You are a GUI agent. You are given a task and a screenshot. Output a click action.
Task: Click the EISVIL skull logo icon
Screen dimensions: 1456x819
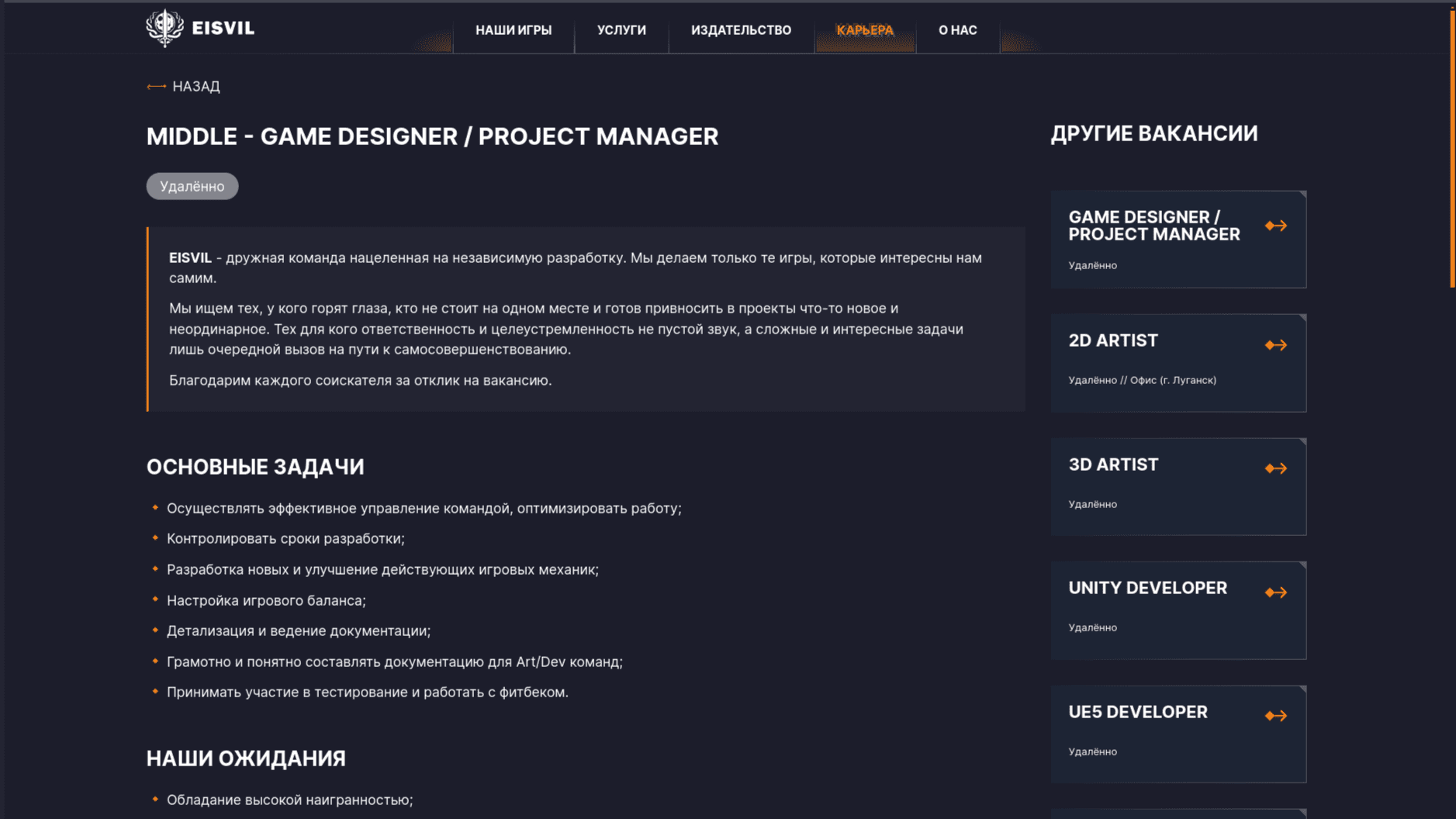pos(164,28)
